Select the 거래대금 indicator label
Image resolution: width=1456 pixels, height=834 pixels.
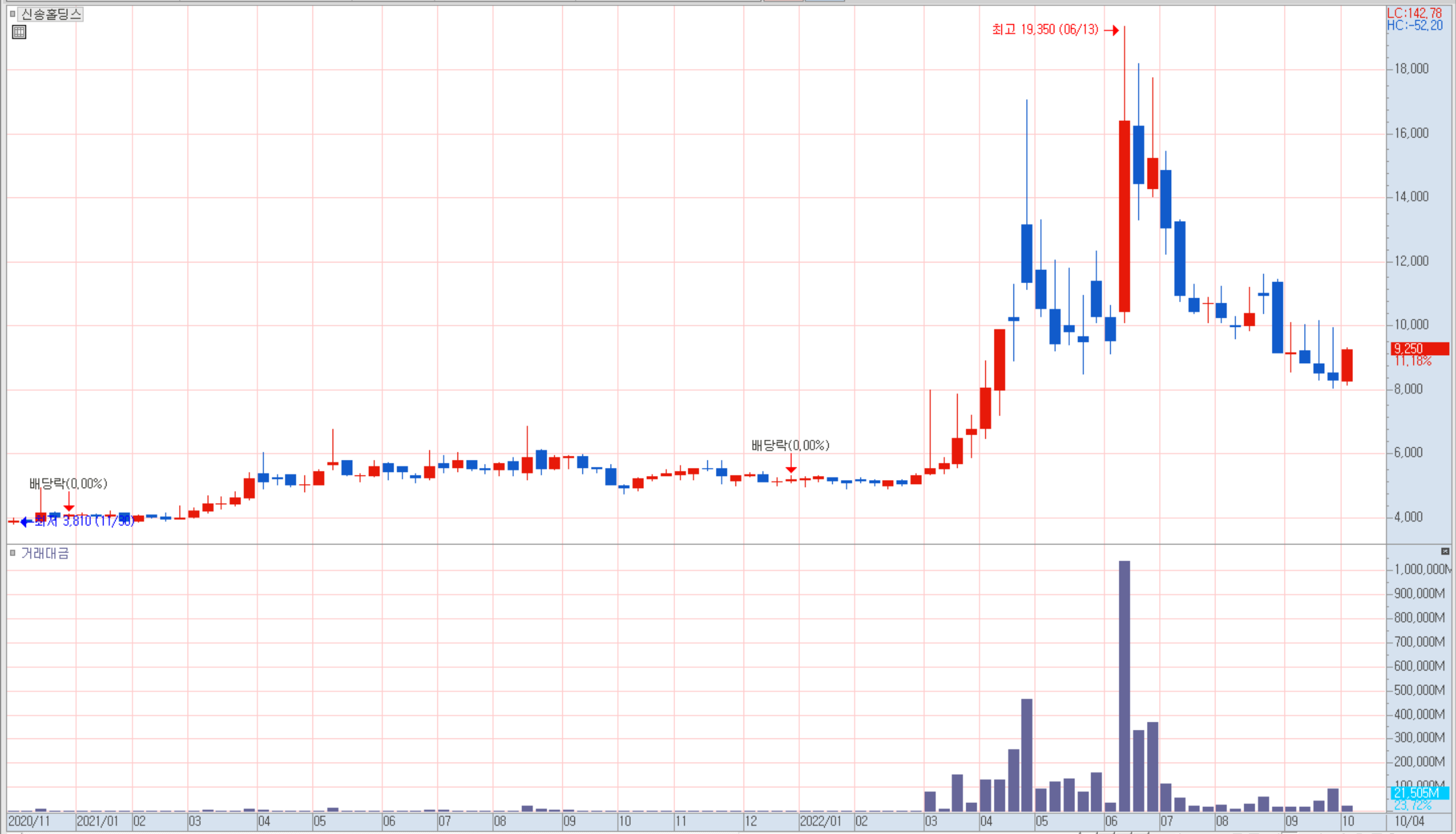click(45, 553)
